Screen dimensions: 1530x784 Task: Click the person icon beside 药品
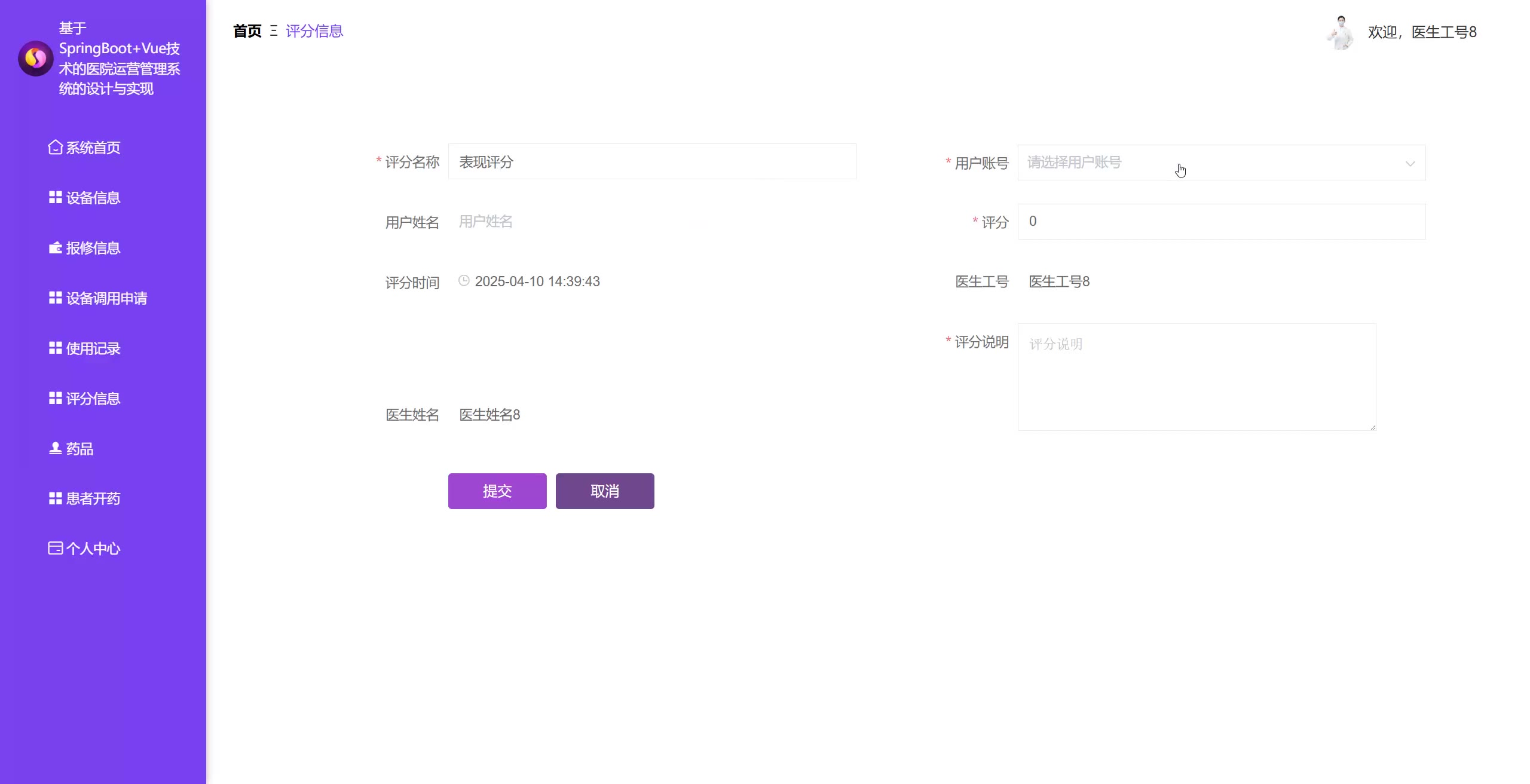pos(55,448)
